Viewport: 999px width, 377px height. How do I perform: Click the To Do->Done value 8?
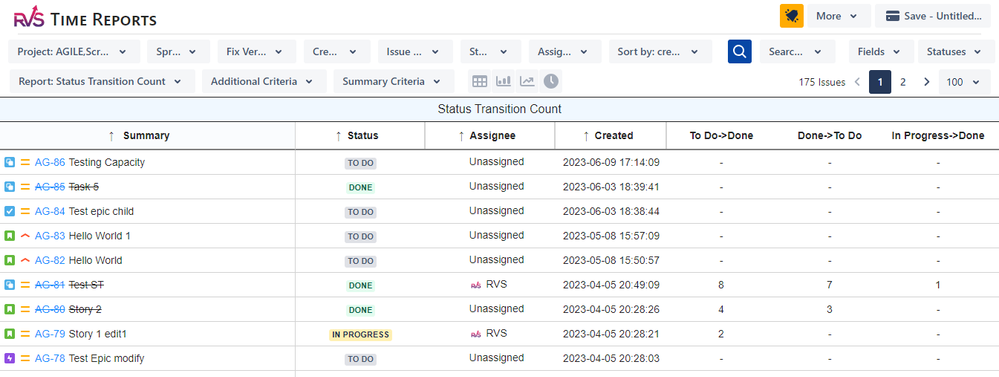point(721,285)
